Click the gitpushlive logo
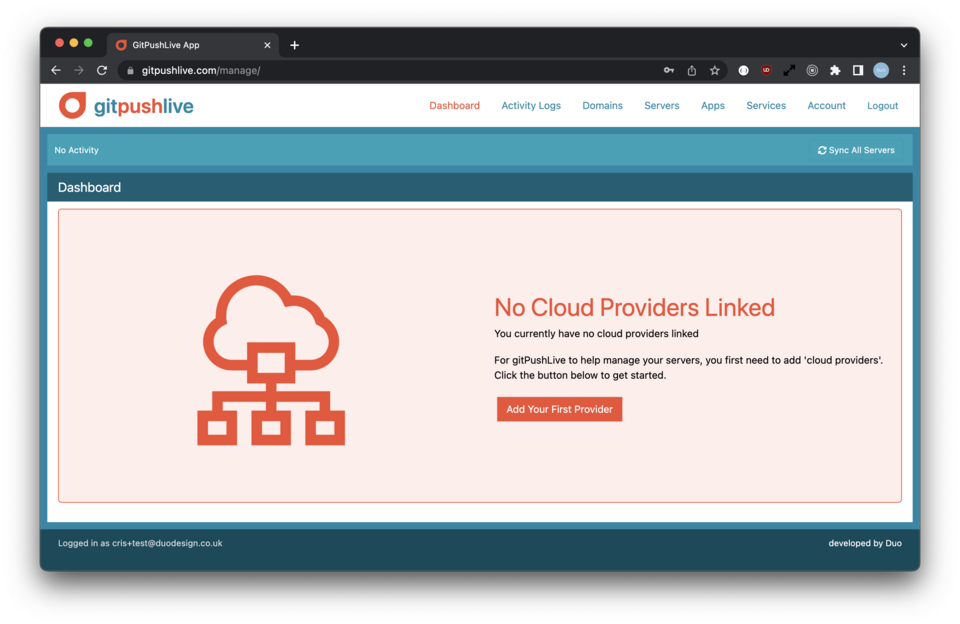This screenshot has height=624, width=960. tap(126, 106)
